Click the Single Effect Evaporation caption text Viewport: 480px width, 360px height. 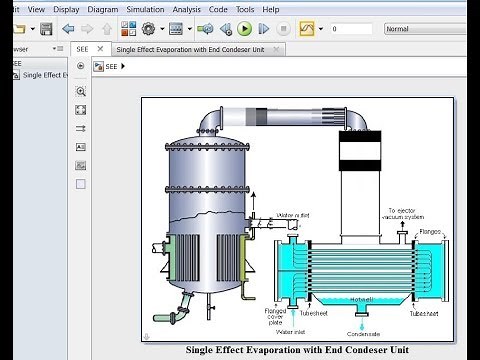[x=297, y=350]
